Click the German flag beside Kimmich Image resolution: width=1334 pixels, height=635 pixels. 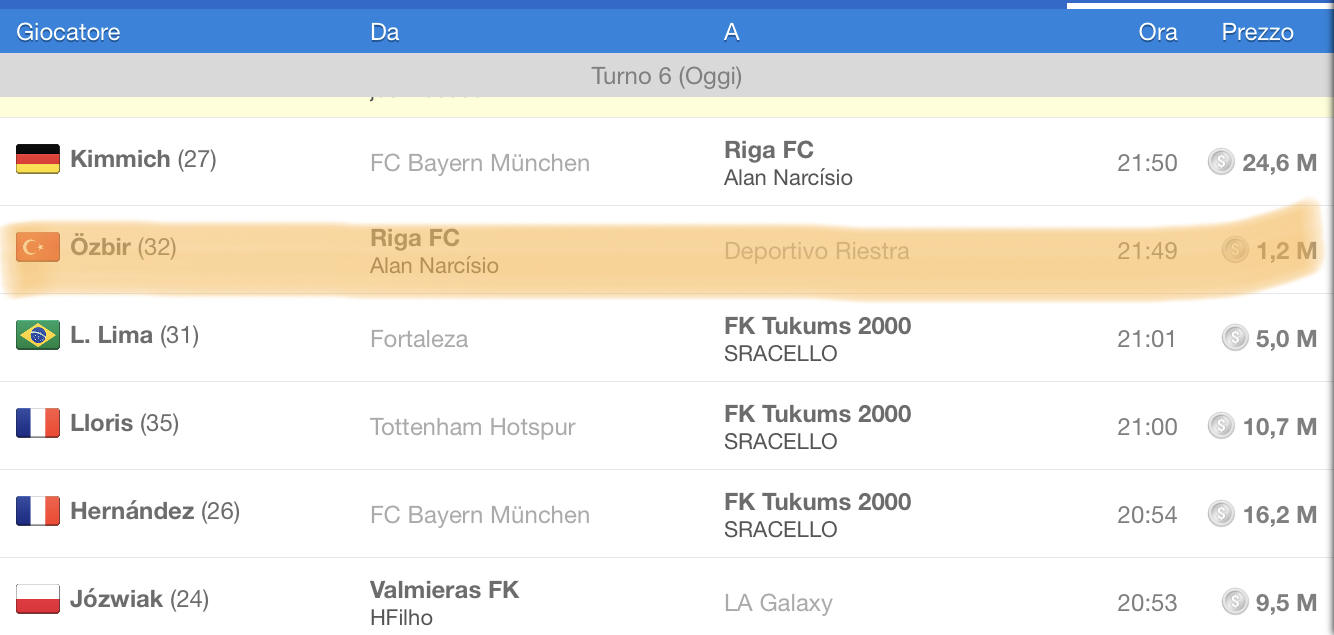(38, 159)
